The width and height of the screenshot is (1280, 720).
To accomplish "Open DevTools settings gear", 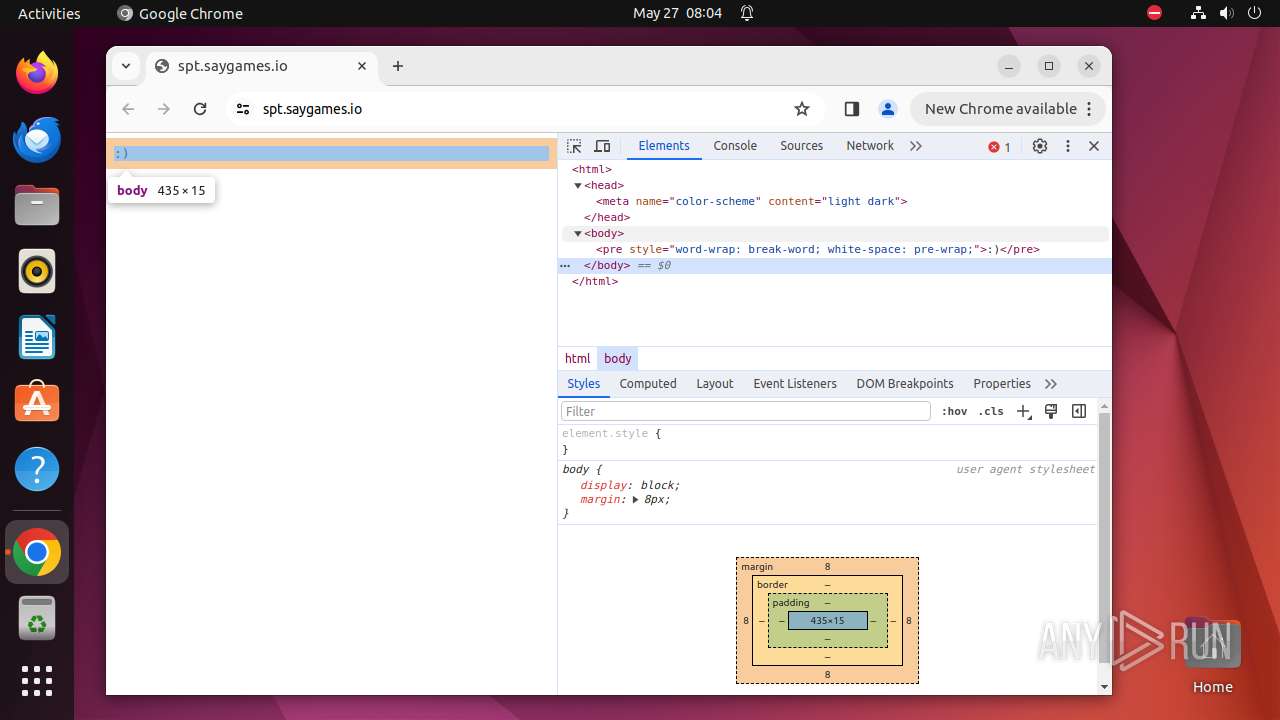I will point(1040,146).
